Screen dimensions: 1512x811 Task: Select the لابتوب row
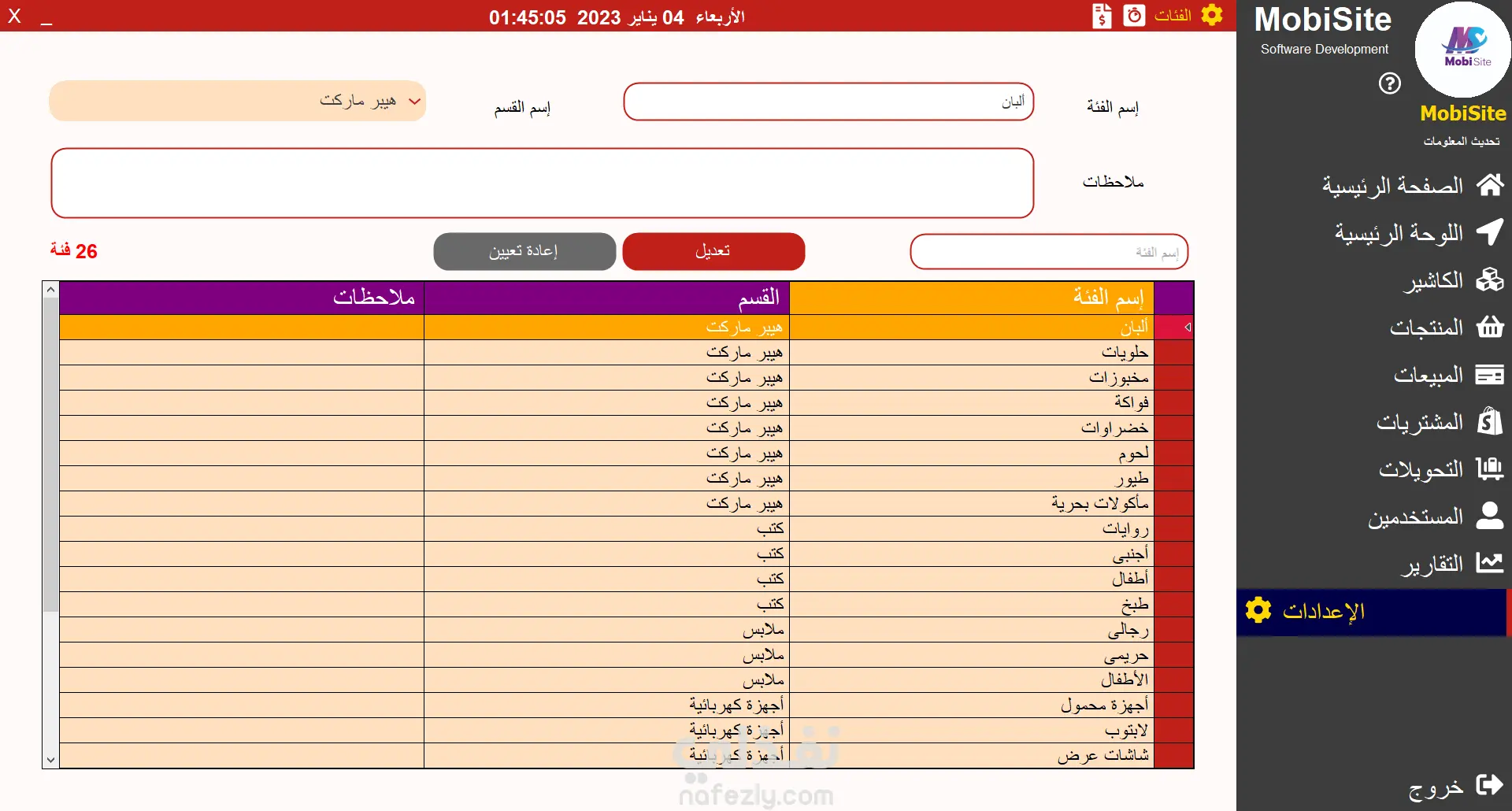[626, 730]
